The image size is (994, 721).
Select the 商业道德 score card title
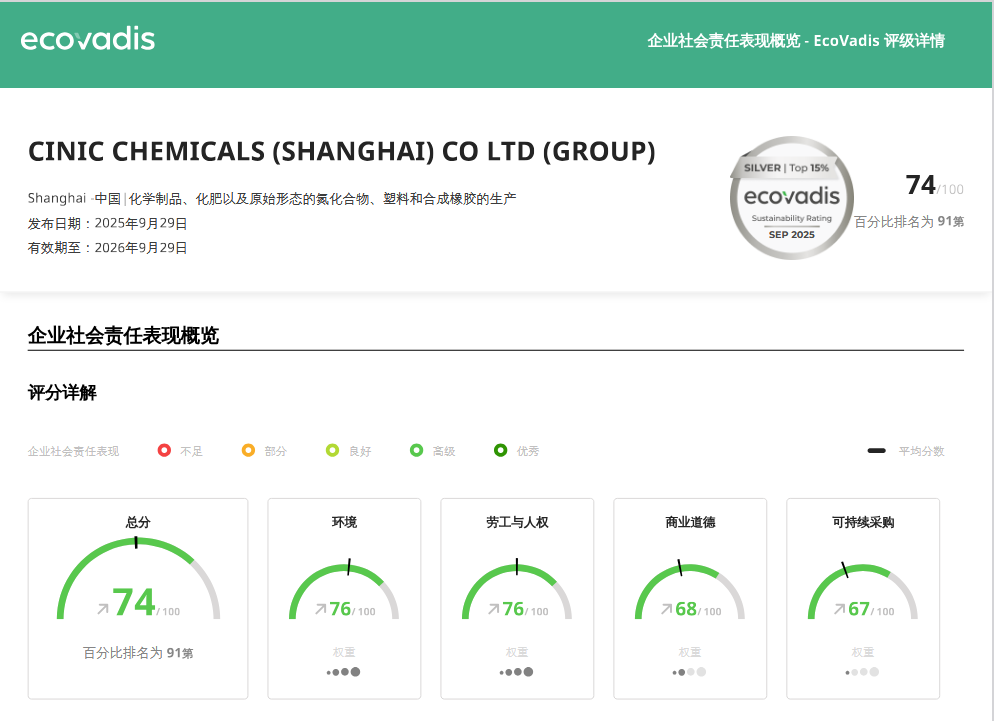(x=690, y=522)
